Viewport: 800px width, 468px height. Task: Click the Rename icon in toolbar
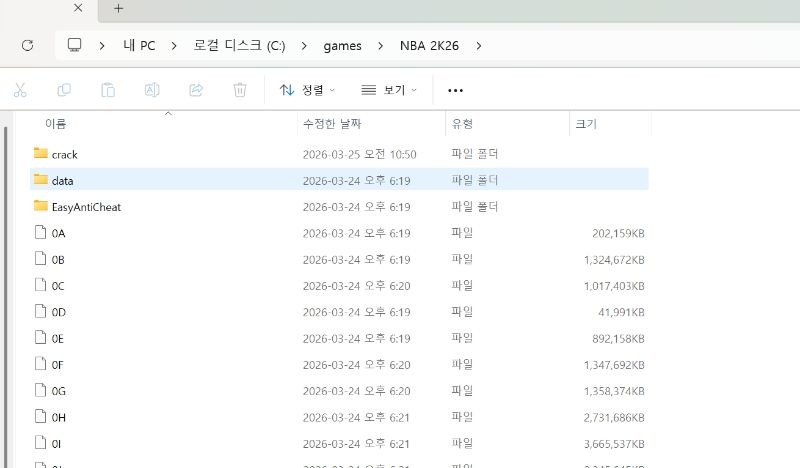(152, 90)
